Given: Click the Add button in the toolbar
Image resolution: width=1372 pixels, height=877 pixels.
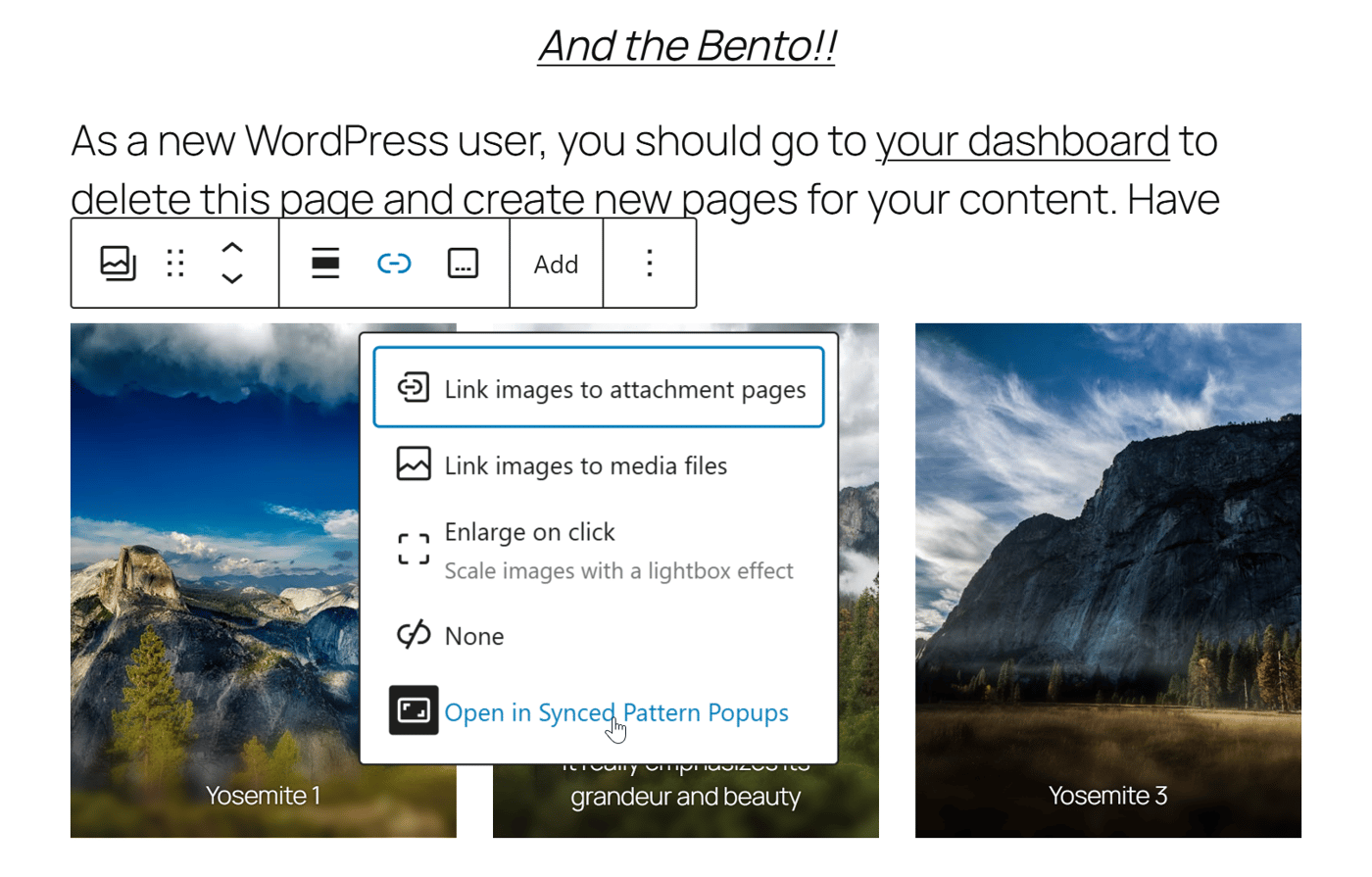Looking at the screenshot, I should click(556, 265).
